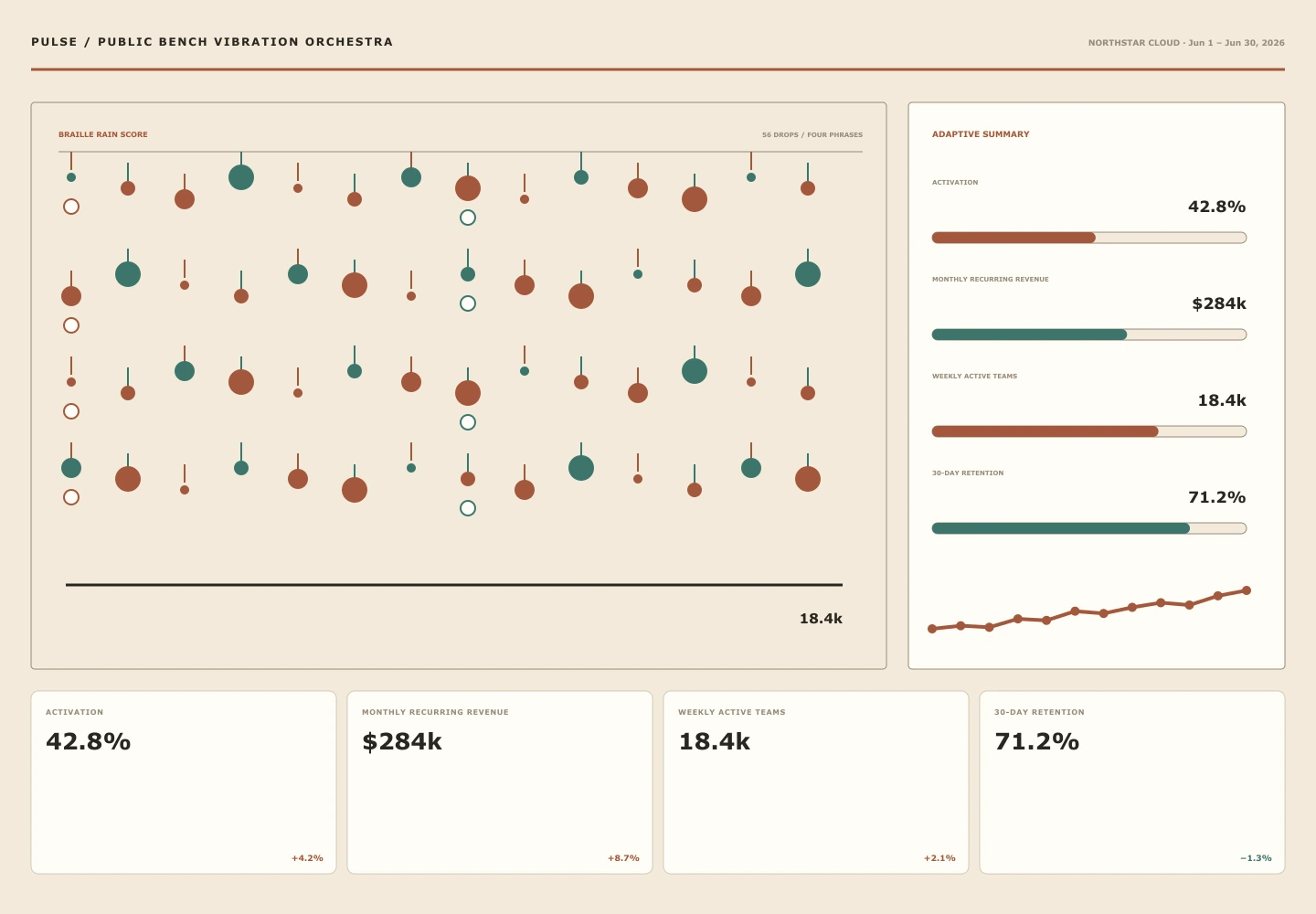
Task: Click the 'WEEKLY ACTIVE TEAMS' label in Adaptive Summary
Action: click(x=974, y=377)
